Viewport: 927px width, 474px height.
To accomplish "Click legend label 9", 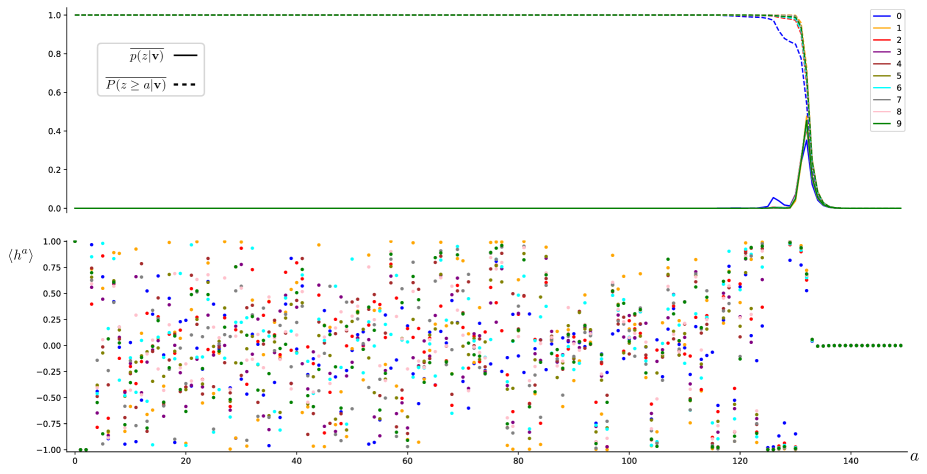I will [899, 124].
